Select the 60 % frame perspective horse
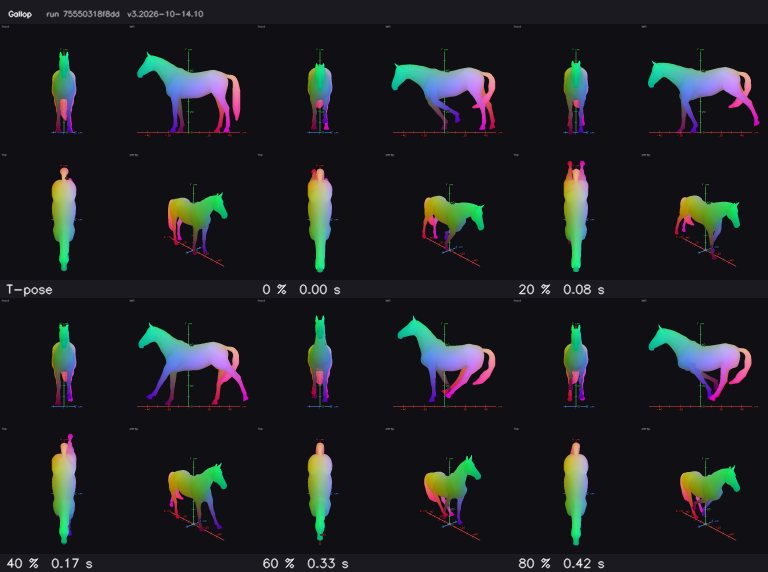 click(x=452, y=489)
